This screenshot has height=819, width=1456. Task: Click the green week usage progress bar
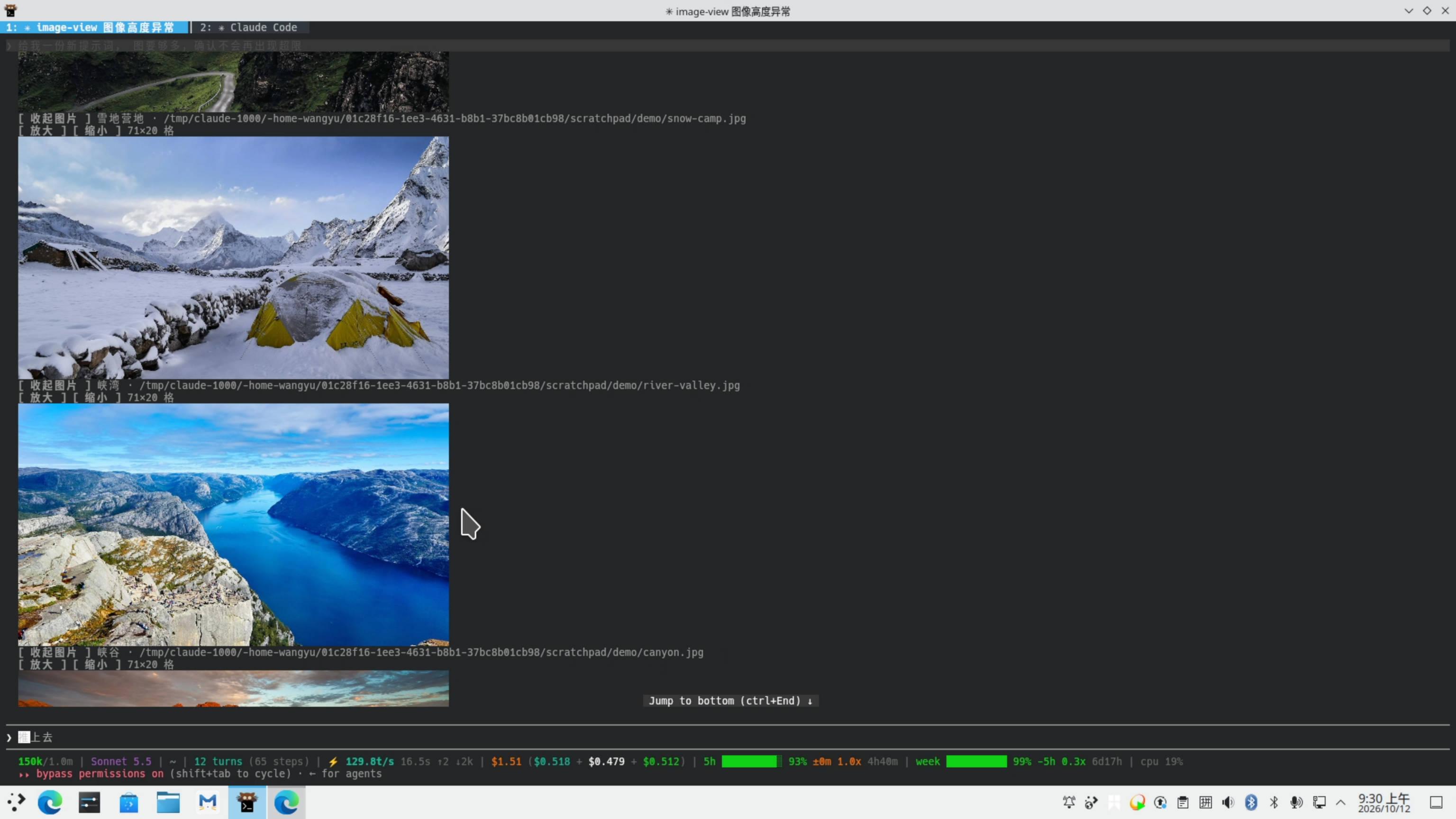coord(976,761)
